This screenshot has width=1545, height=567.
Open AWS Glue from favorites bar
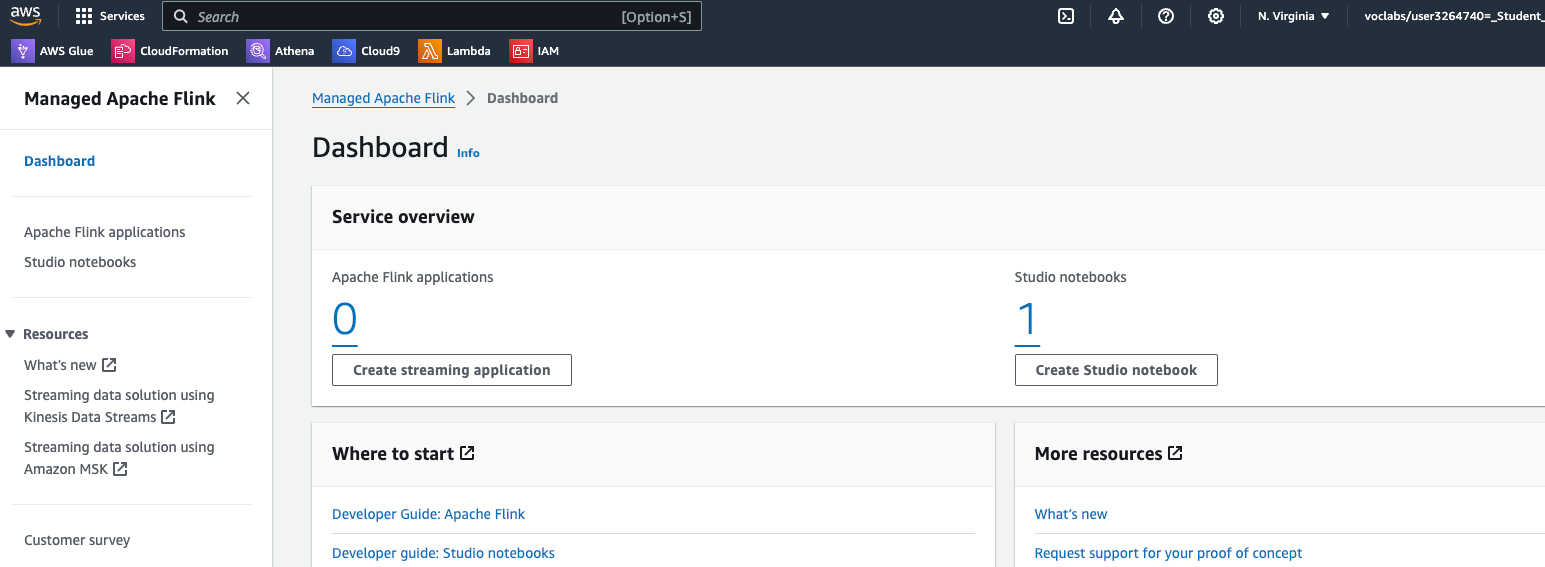click(x=53, y=51)
